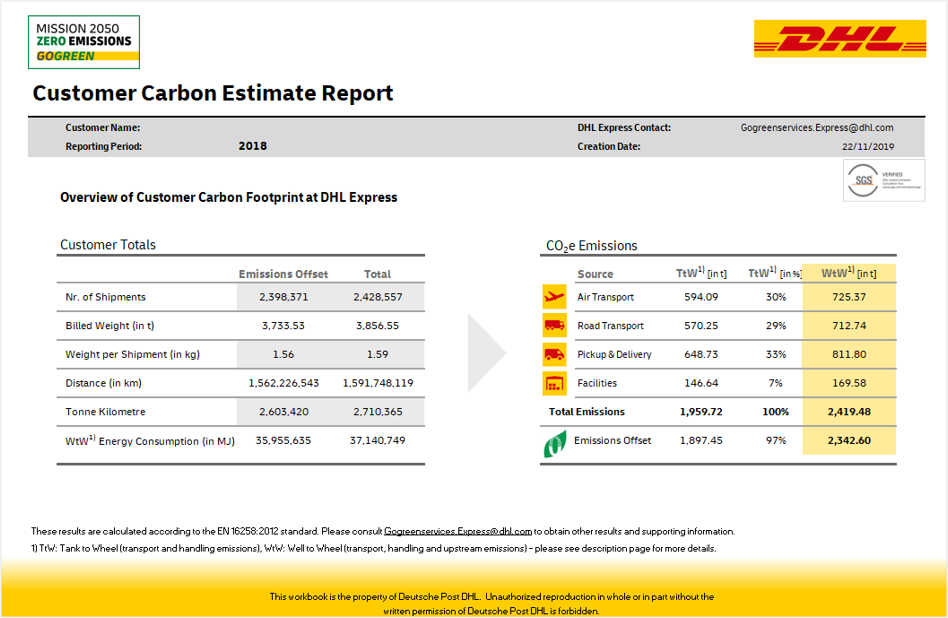Click the DHL logo

[x=840, y=39]
